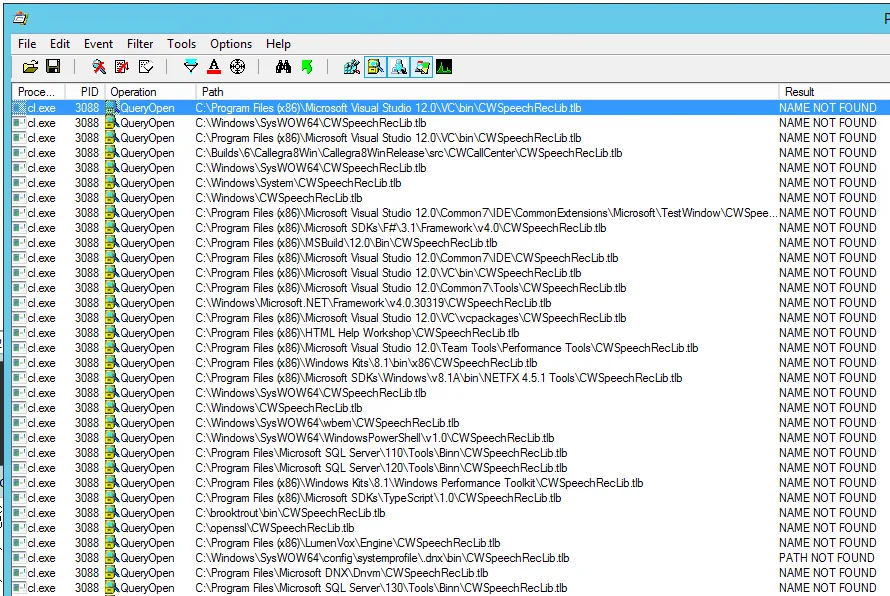Select the TestWindow CommonExtensions path row
The width and height of the screenshot is (890, 596).
(x=451, y=213)
